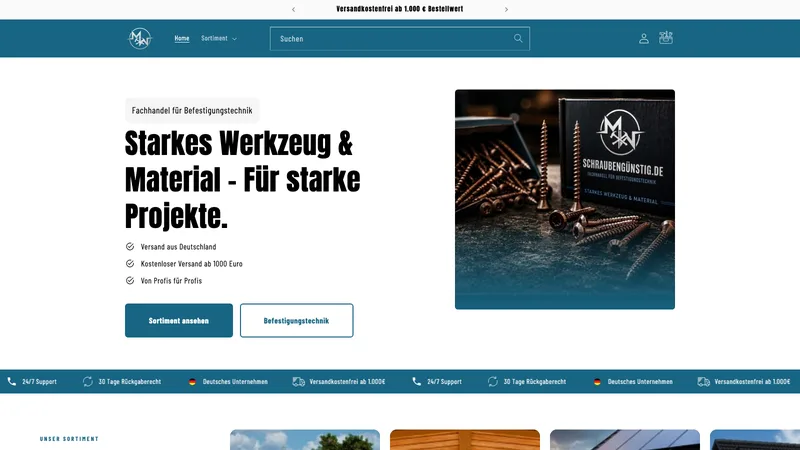Click the Fachhandel für Befestigungstechnik badge
800x450 pixels.
[x=192, y=110]
